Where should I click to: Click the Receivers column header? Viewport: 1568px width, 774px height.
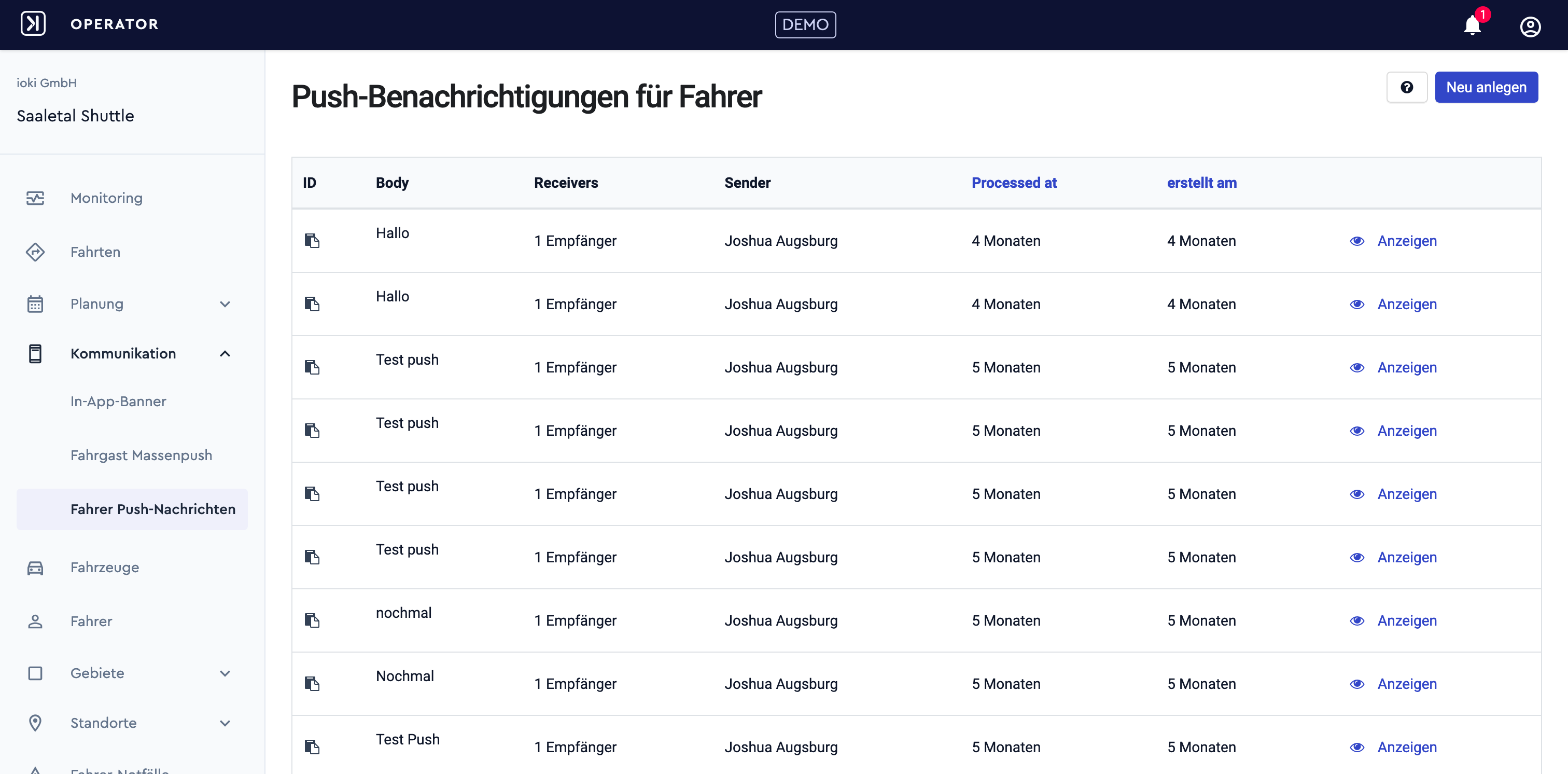[566, 183]
